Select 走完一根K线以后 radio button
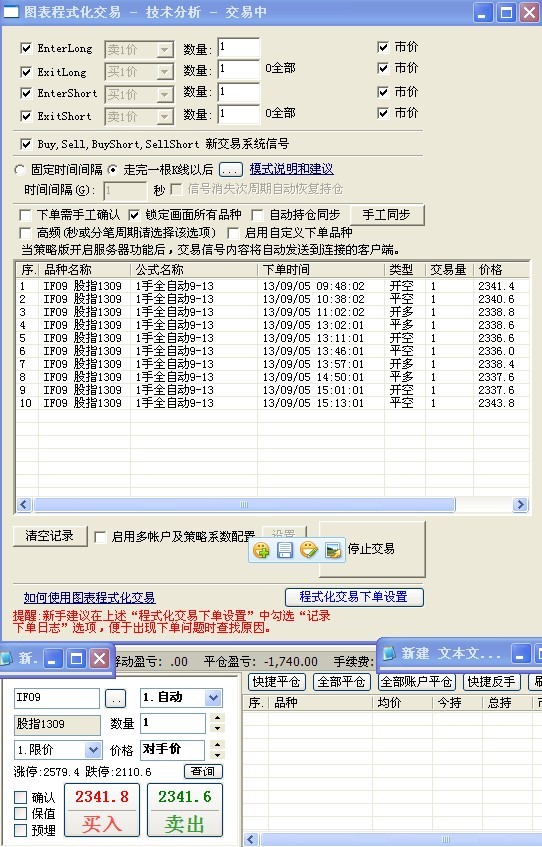Viewport: 542px width, 847px height. click(x=113, y=170)
